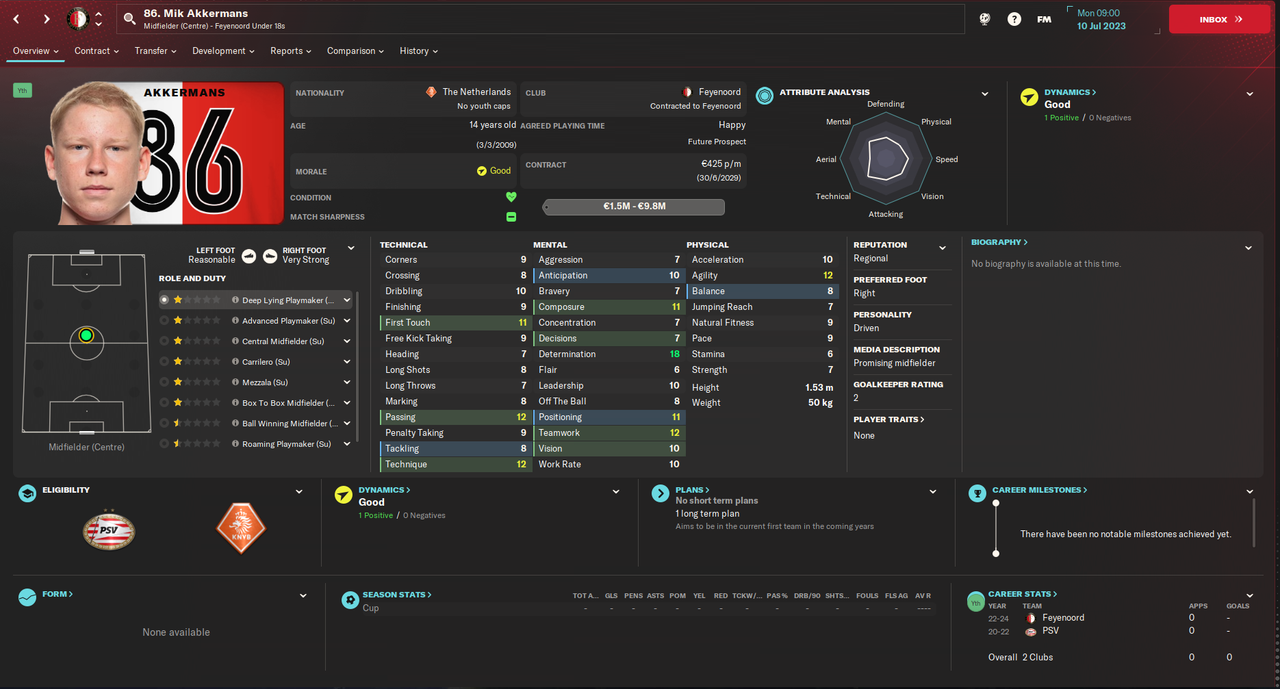Open the skull icon in top bar
The height and width of the screenshot is (689, 1280).
[x=985, y=19]
